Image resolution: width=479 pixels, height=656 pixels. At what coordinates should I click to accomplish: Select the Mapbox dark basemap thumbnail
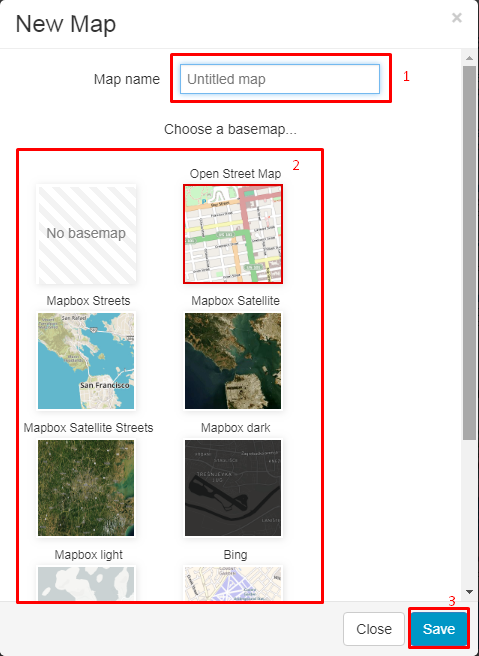233,488
